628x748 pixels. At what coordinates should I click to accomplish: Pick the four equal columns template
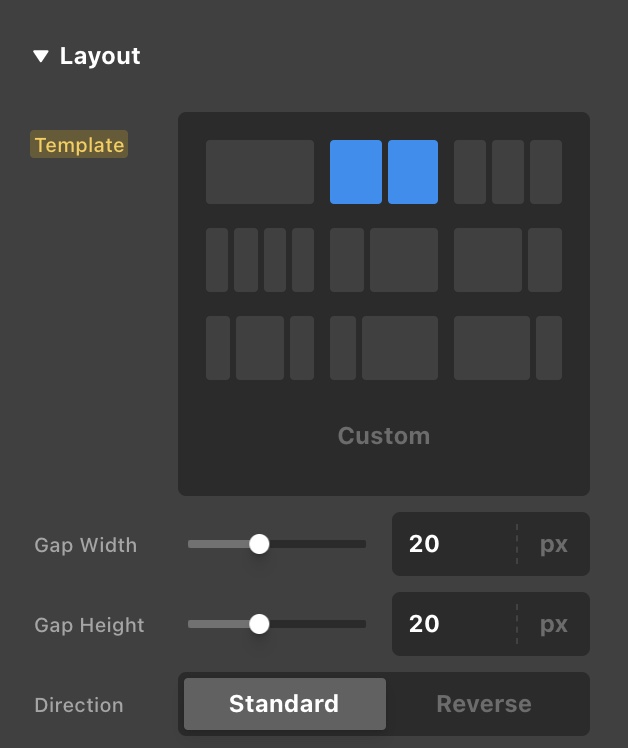pyautogui.click(x=260, y=260)
